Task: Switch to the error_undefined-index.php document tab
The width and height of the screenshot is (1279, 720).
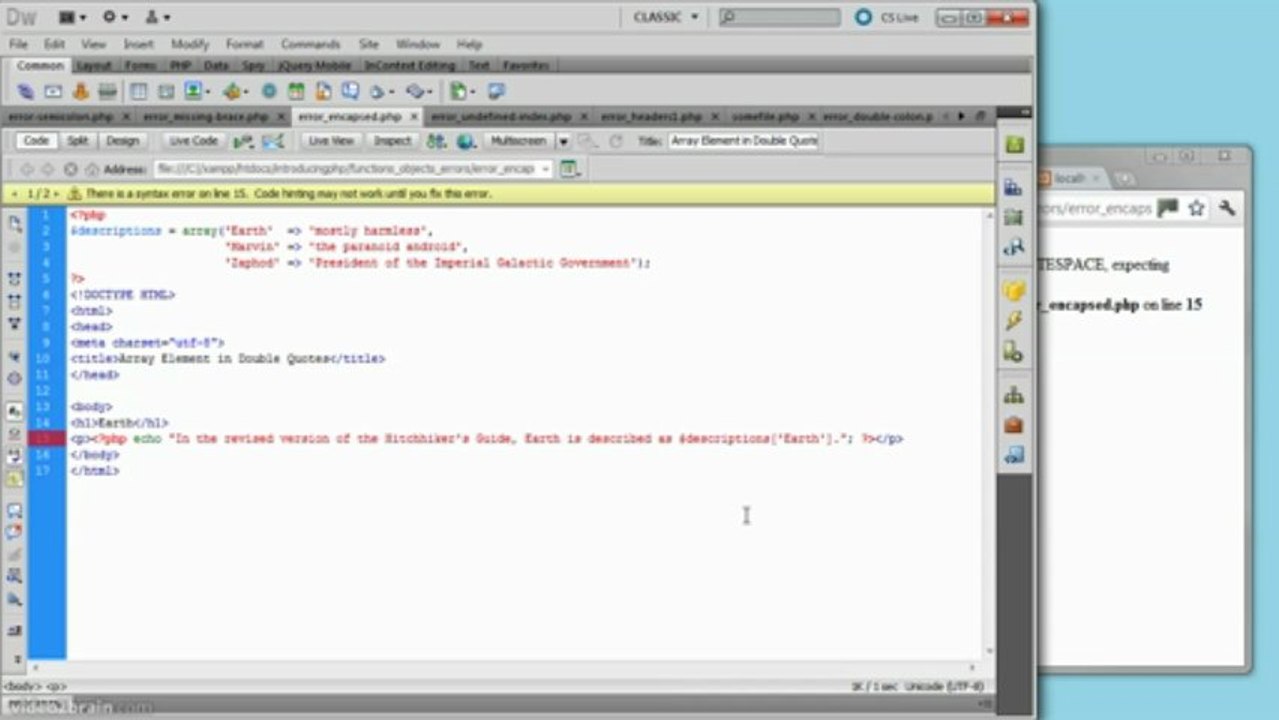Action: [x=500, y=117]
